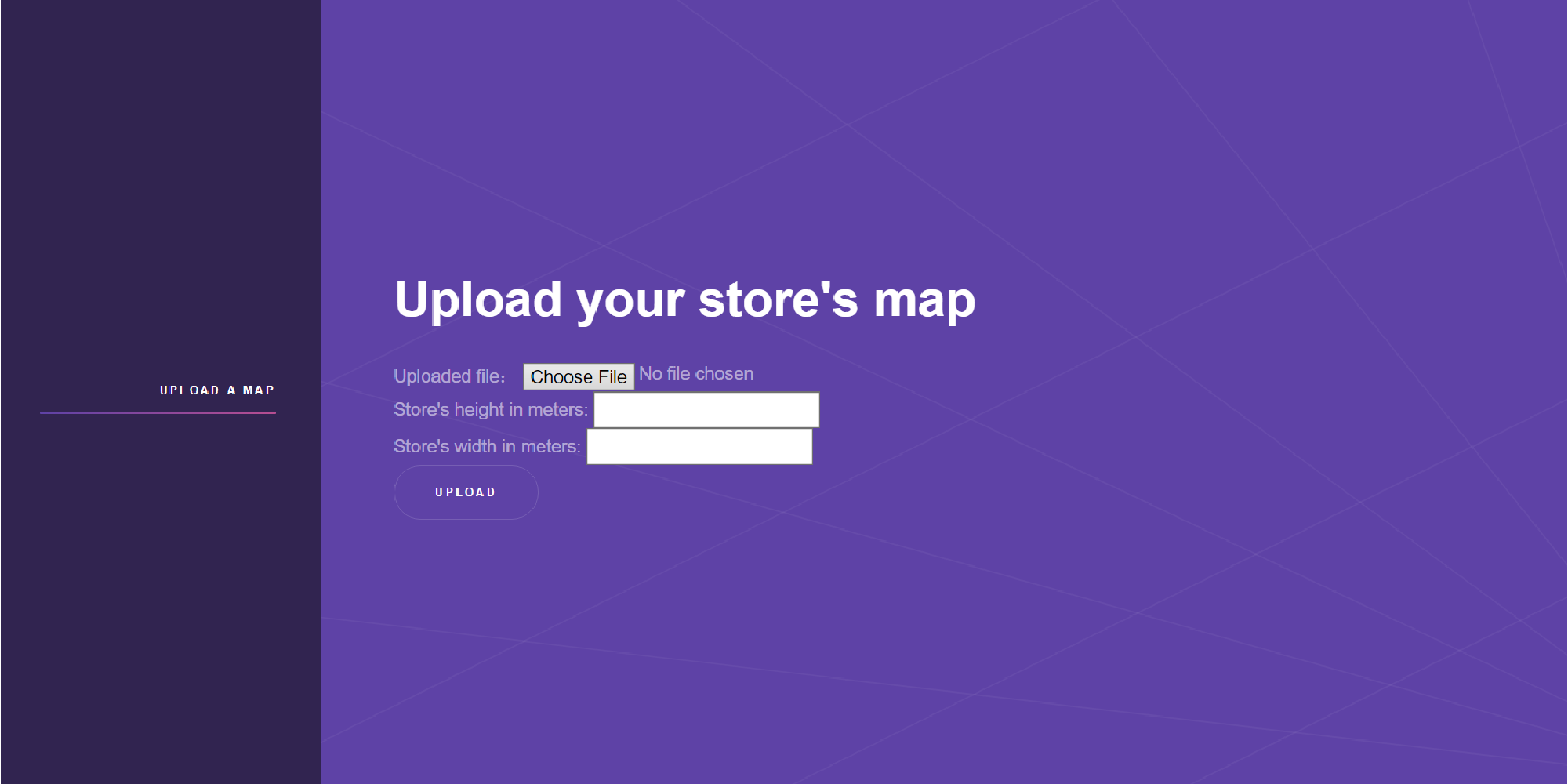Submit the form with the Upload button
The width and height of the screenshot is (1568, 784).
point(466,492)
